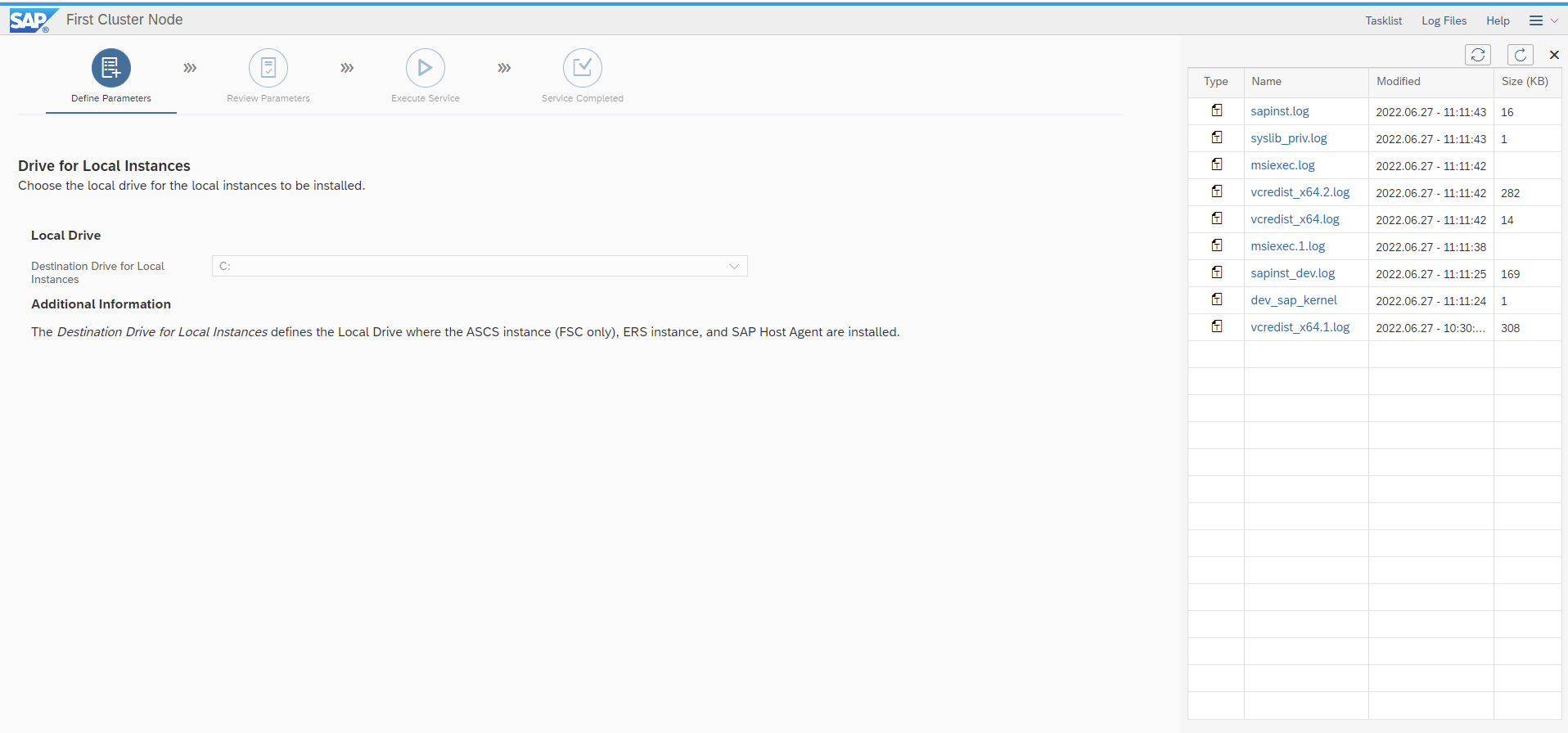The width and height of the screenshot is (1568, 733).
Task: Click file icon for syslib_priv.log
Action: point(1217,137)
